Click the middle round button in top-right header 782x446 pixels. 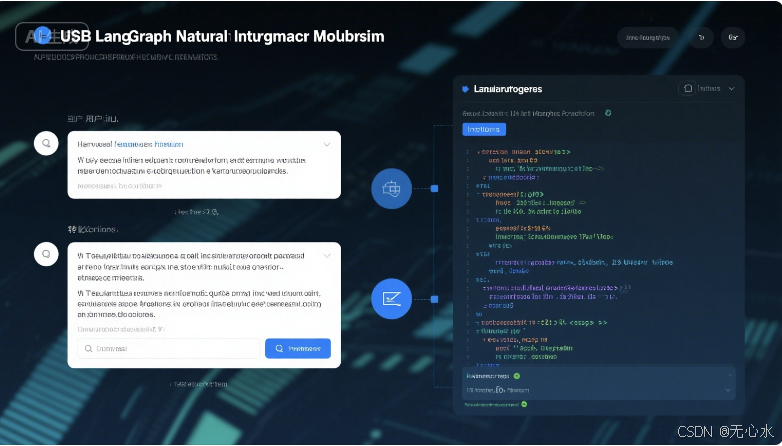[x=701, y=37]
